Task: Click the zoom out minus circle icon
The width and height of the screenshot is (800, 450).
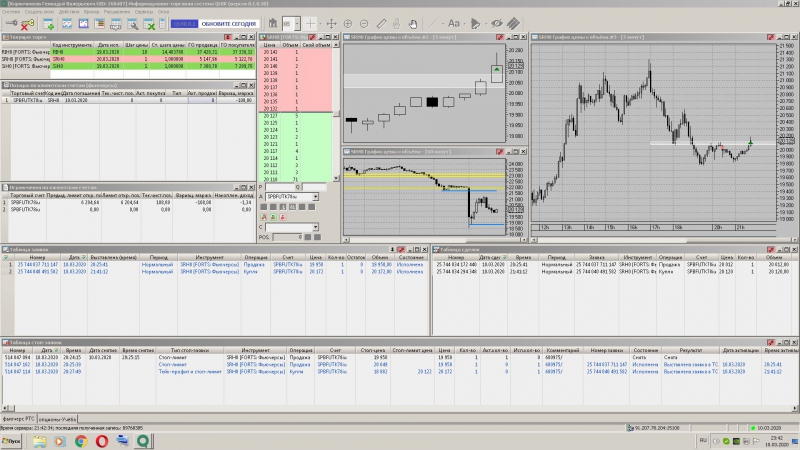Action: (x=364, y=23)
